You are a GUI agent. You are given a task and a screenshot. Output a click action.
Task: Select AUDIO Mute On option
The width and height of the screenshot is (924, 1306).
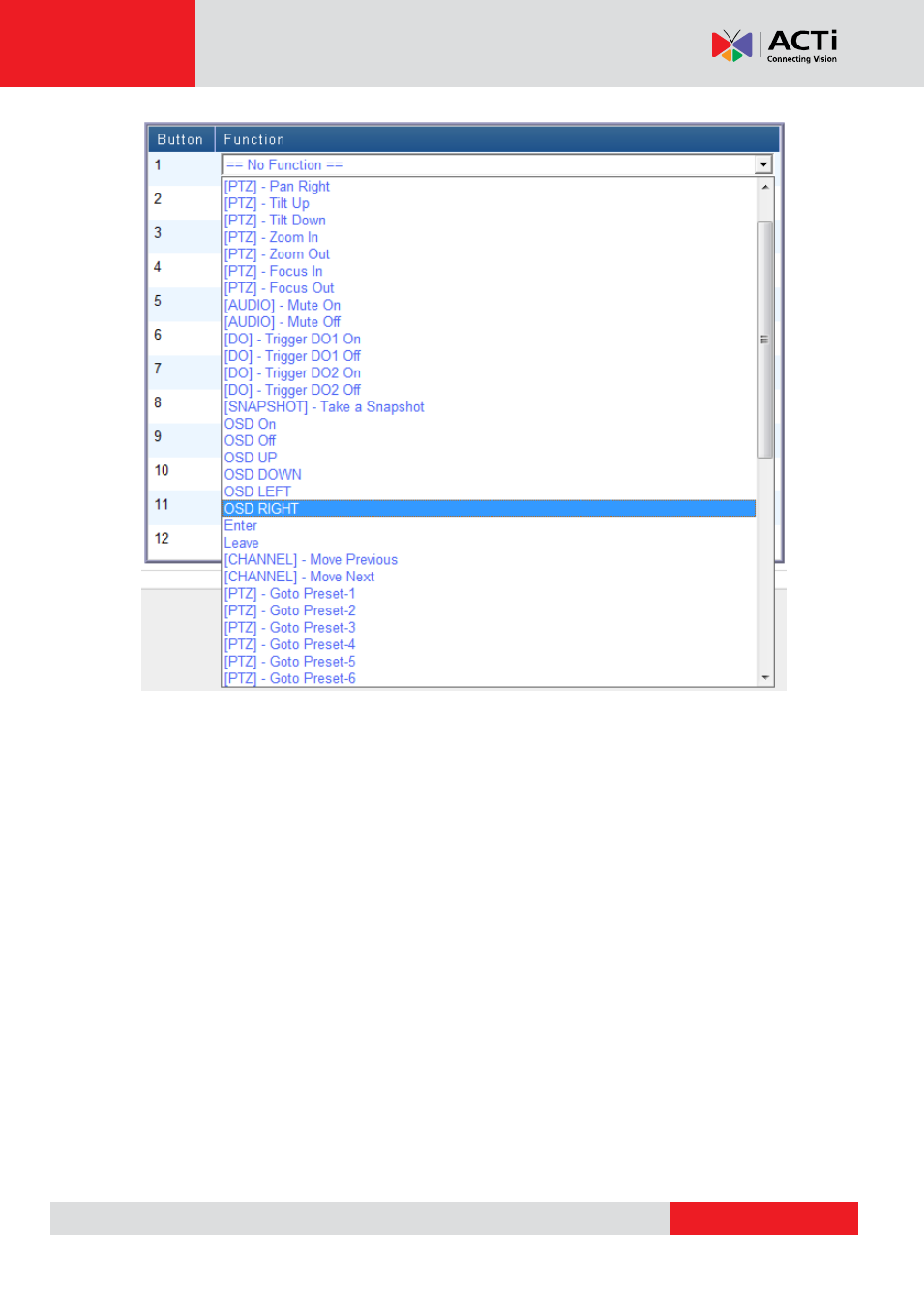[x=283, y=305]
